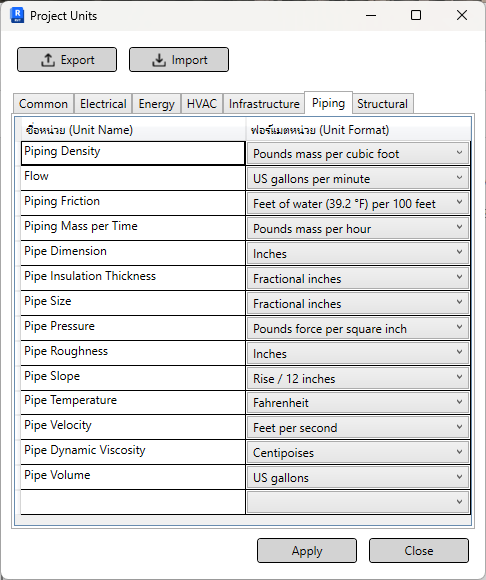Viewport: 486px width, 580px height.
Task: Expand Piping Friction unit format dropdown
Action: click(x=358, y=203)
